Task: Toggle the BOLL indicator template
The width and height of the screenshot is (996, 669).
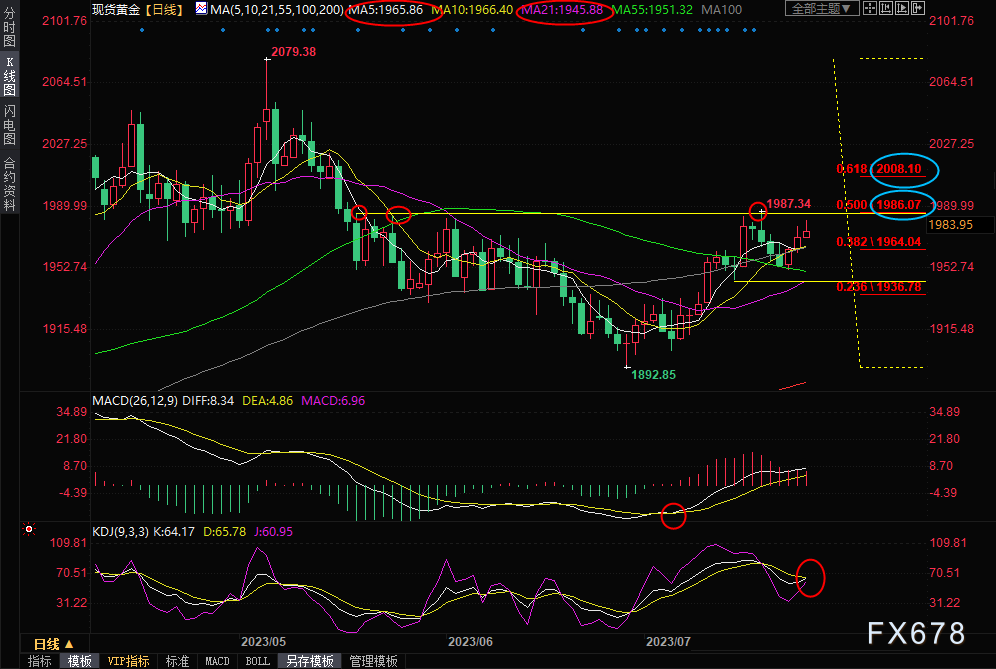Action: (257, 661)
